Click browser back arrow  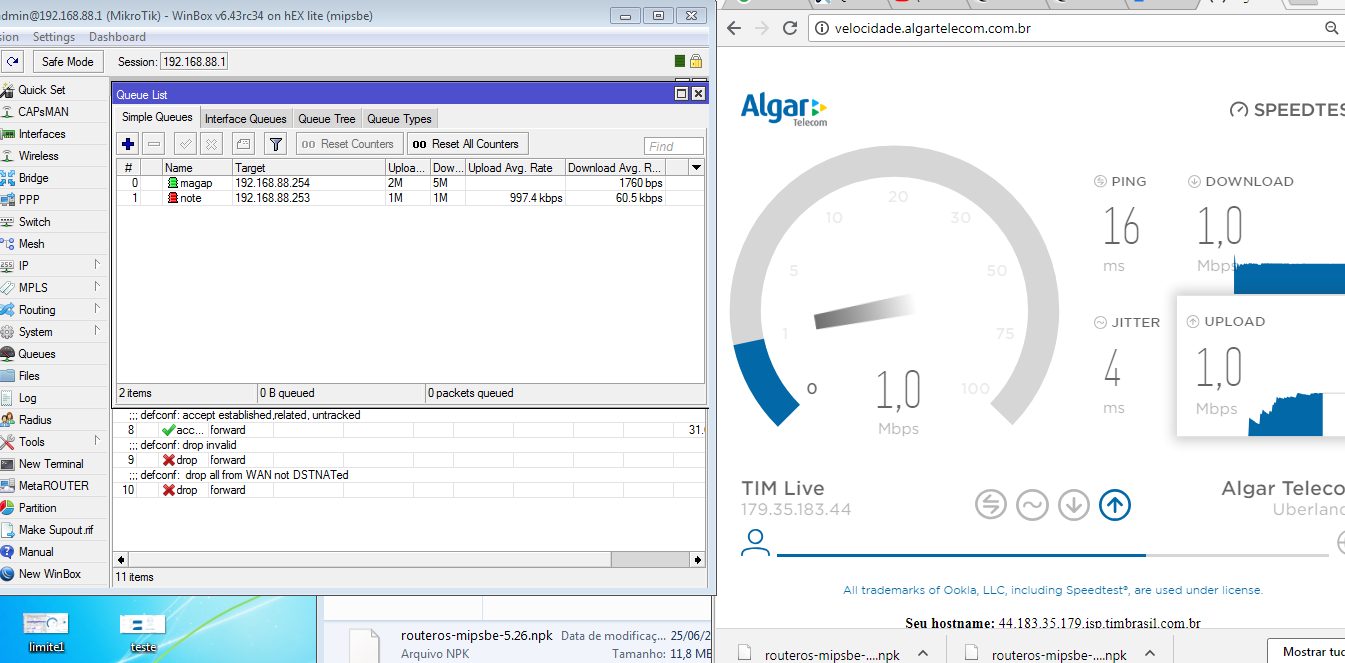point(733,28)
